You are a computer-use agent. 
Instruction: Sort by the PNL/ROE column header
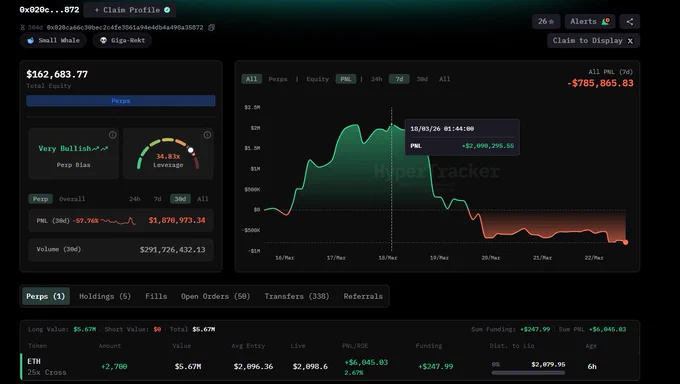(x=355, y=346)
